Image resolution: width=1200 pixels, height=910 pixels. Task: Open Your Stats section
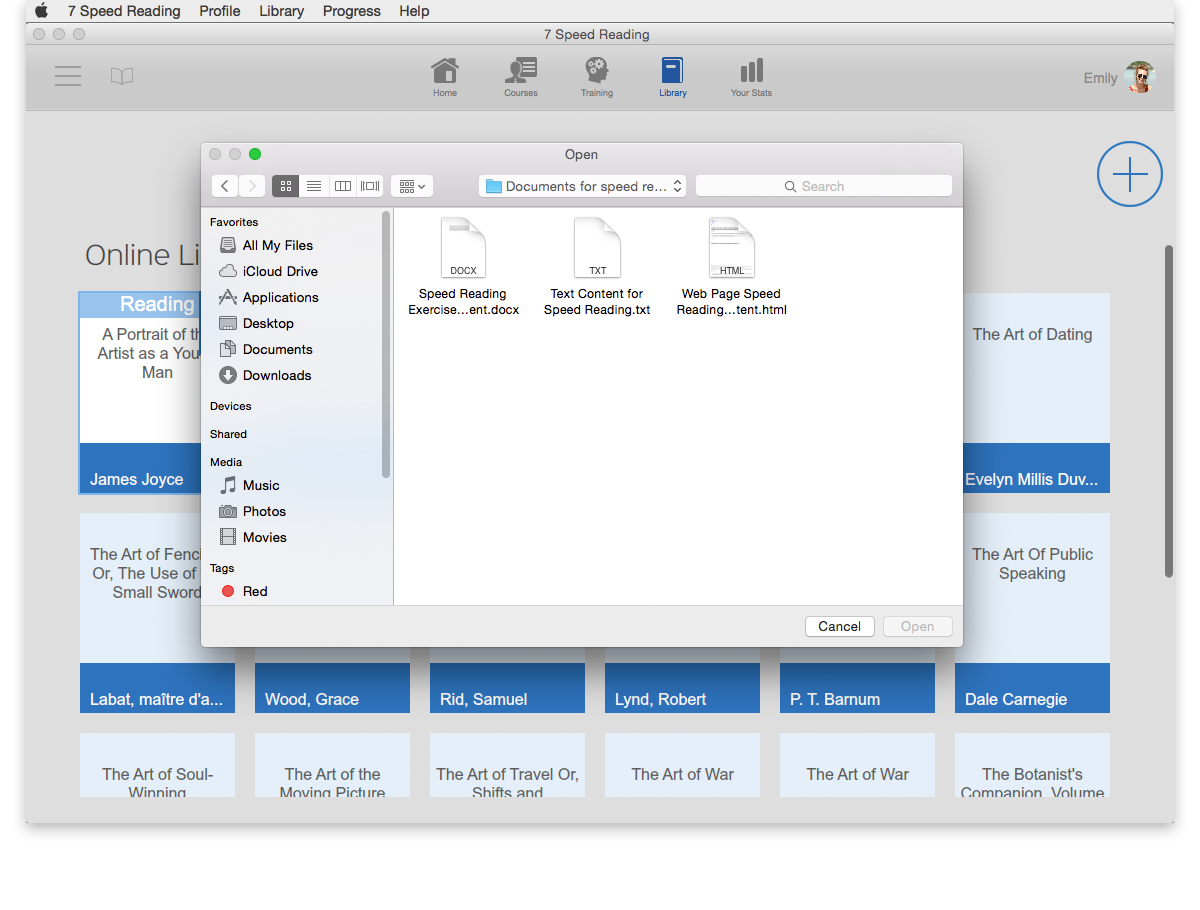[751, 77]
